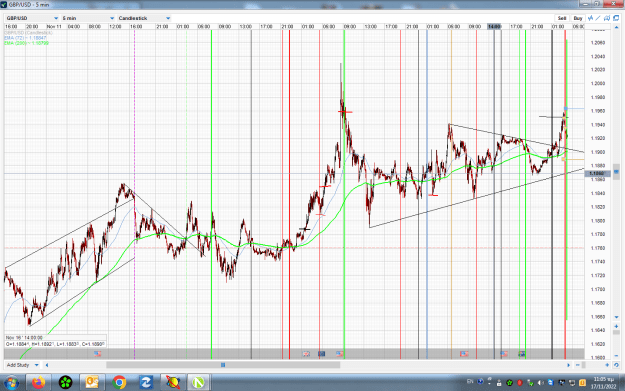Image resolution: width=625 pixels, height=391 pixels.
Task: Click the taskbar clock showing 11:05
Action: [x=603, y=383]
